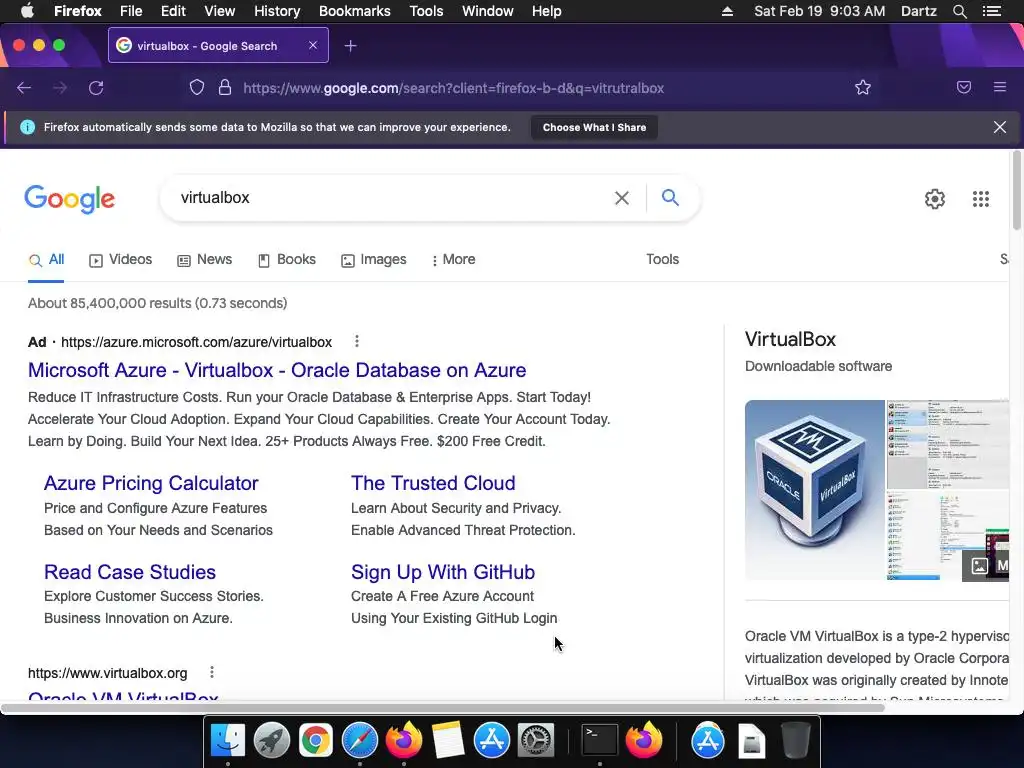Click the Google logo

70,199
